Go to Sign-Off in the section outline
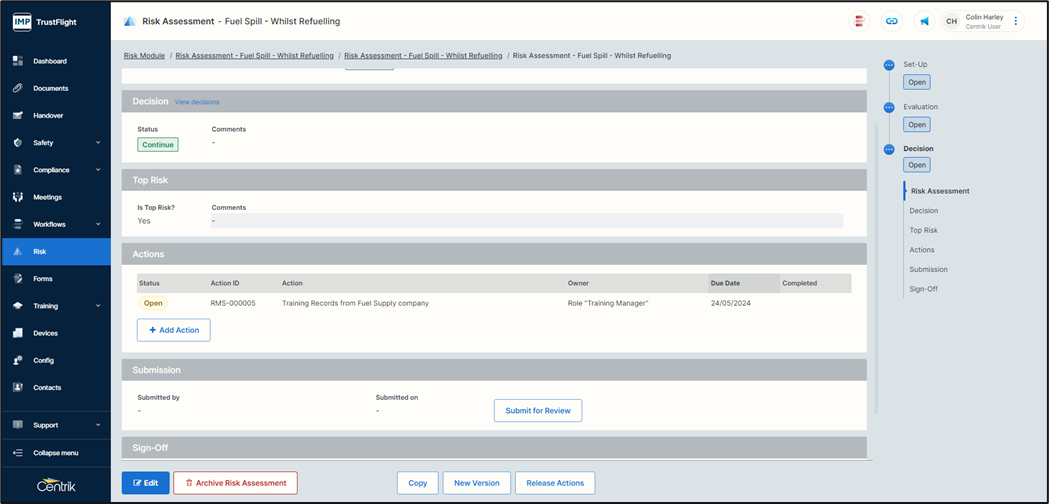This screenshot has height=504, width=1049. [x=923, y=289]
